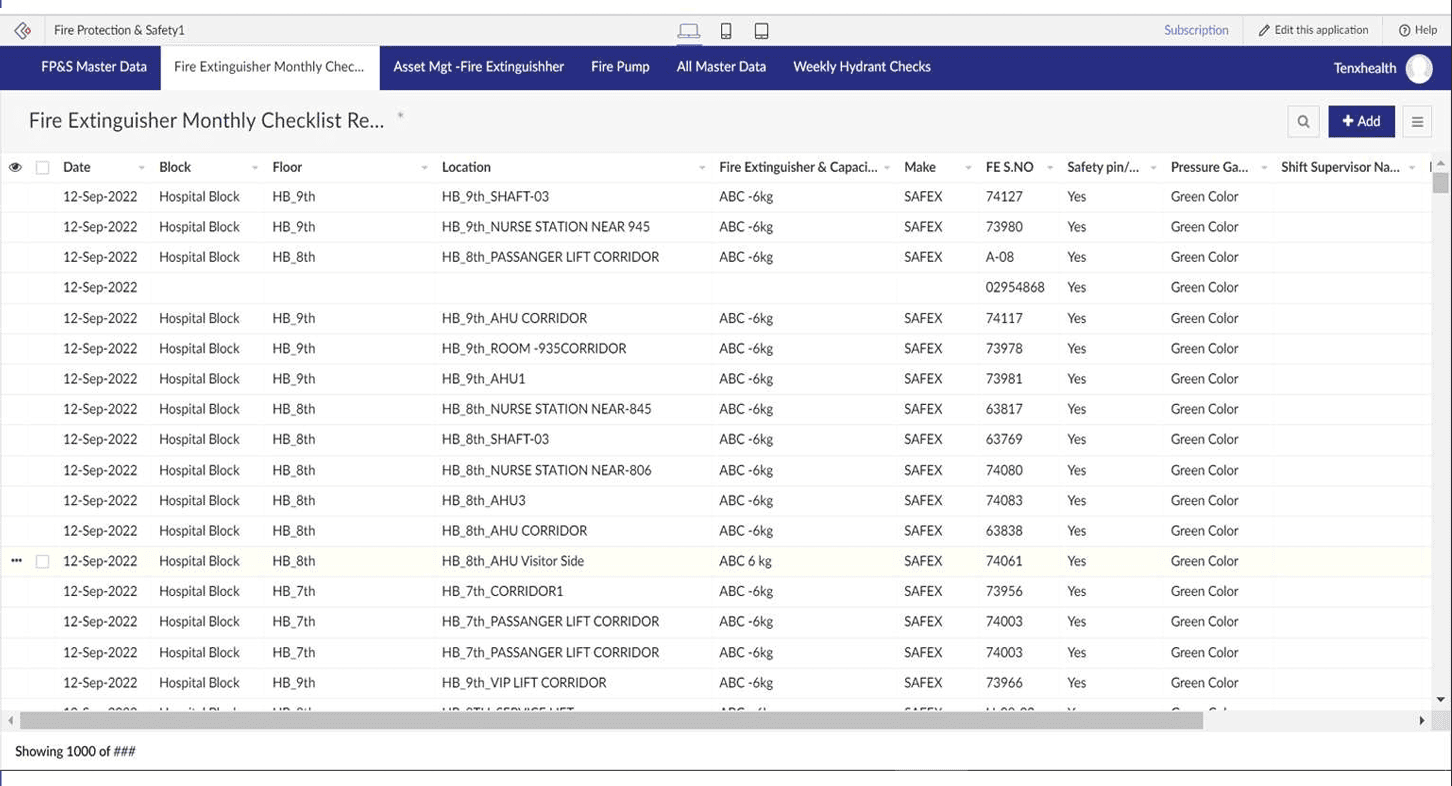Select Fire Extinguisher Monthly Checklist tab
Screen dimensions: 1452x786
pos(269,67)
